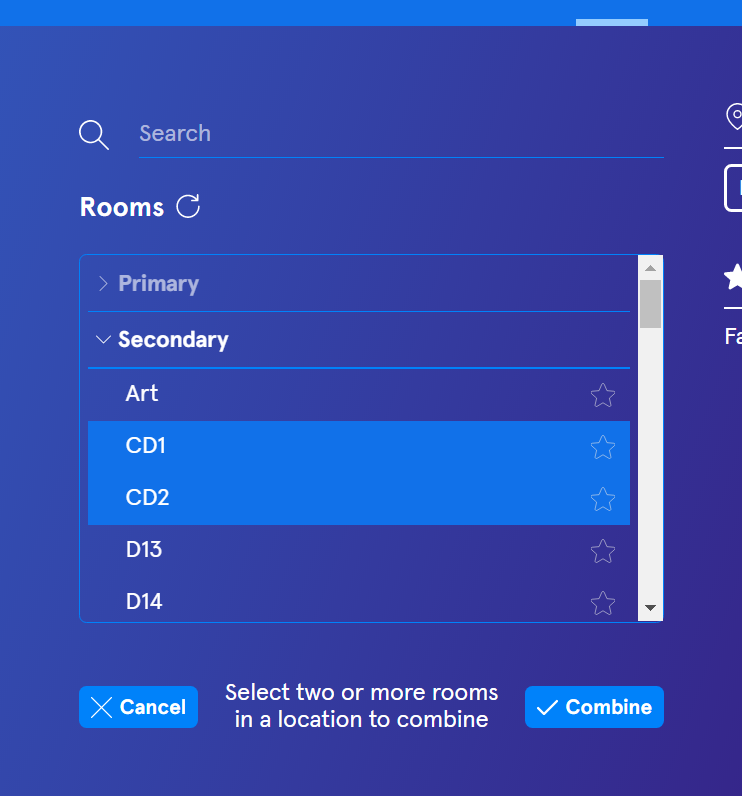The height and width of the screenshot is (796, 742).
Task: Click the search magnifier icon
Action: coord(94,135)
